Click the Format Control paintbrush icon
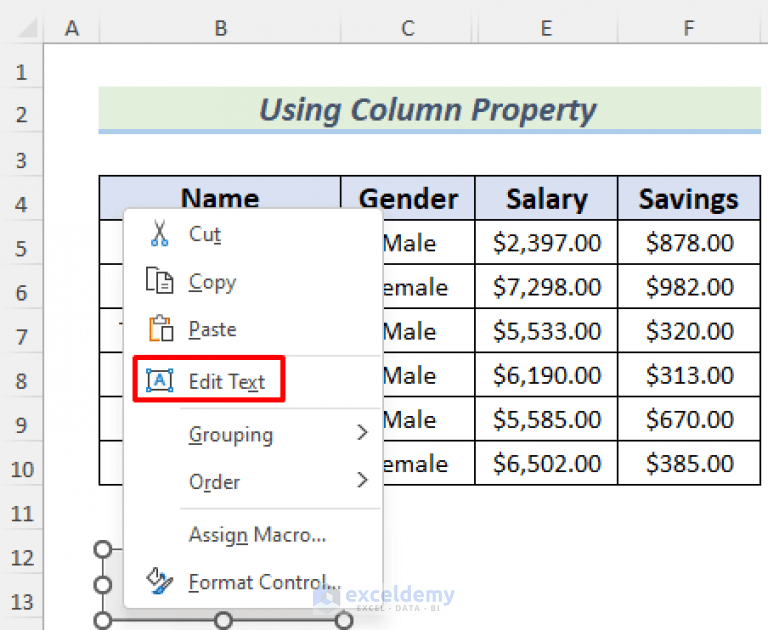Viewport: 768px width, 630px height. click(x=160, y=581)
